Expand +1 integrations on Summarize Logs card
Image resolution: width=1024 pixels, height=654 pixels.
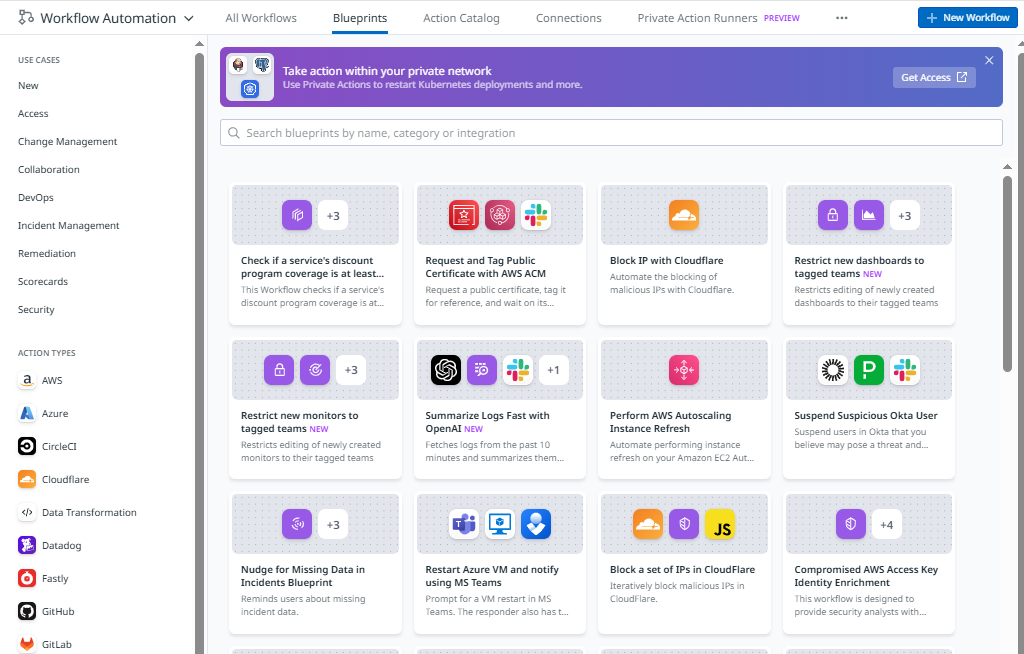pyautogui.click(x=553, y=370)
